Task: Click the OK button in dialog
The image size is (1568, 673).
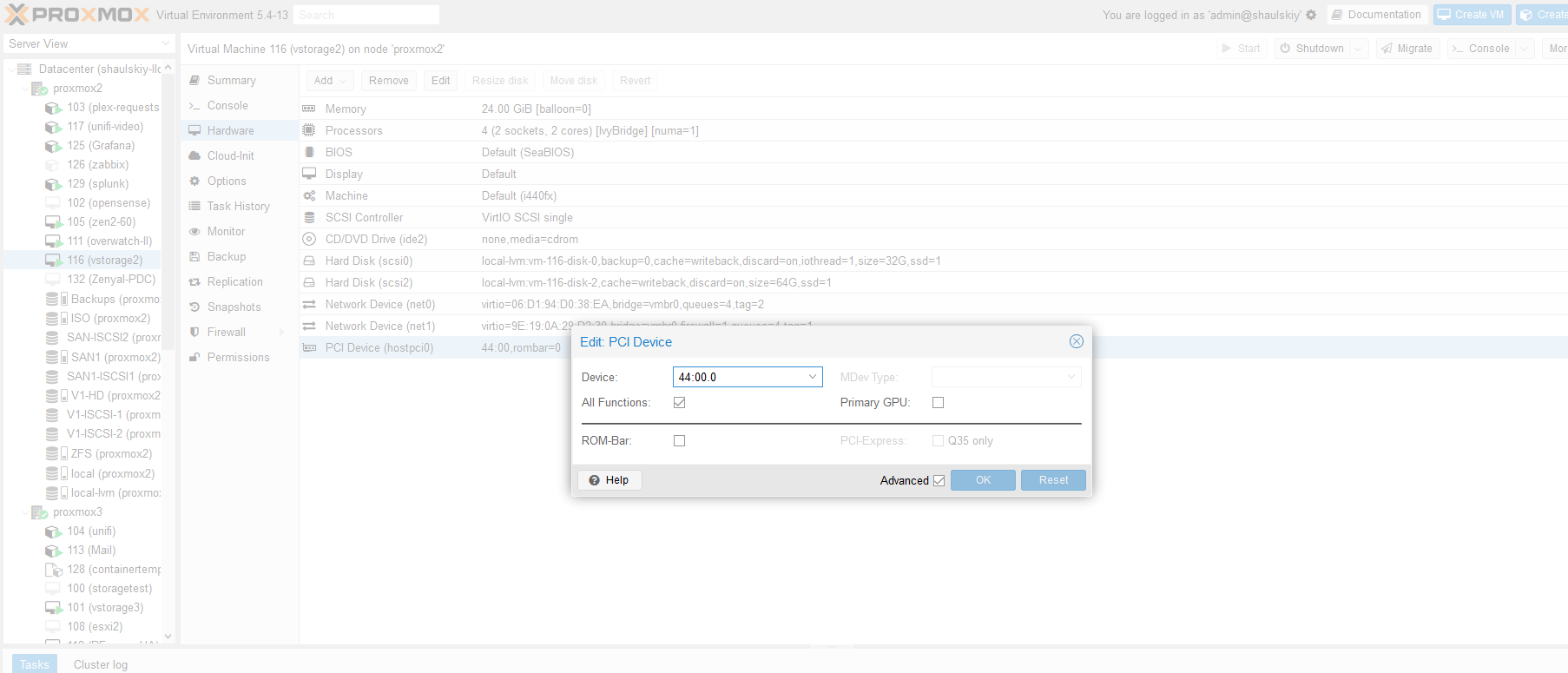Action: click(983, 480)
